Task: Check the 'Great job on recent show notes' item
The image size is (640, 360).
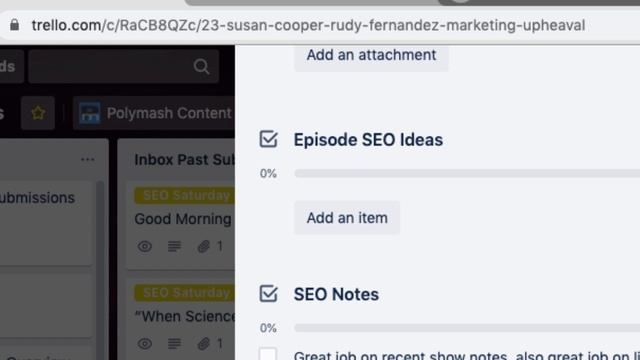Action: tap(268, 354)
